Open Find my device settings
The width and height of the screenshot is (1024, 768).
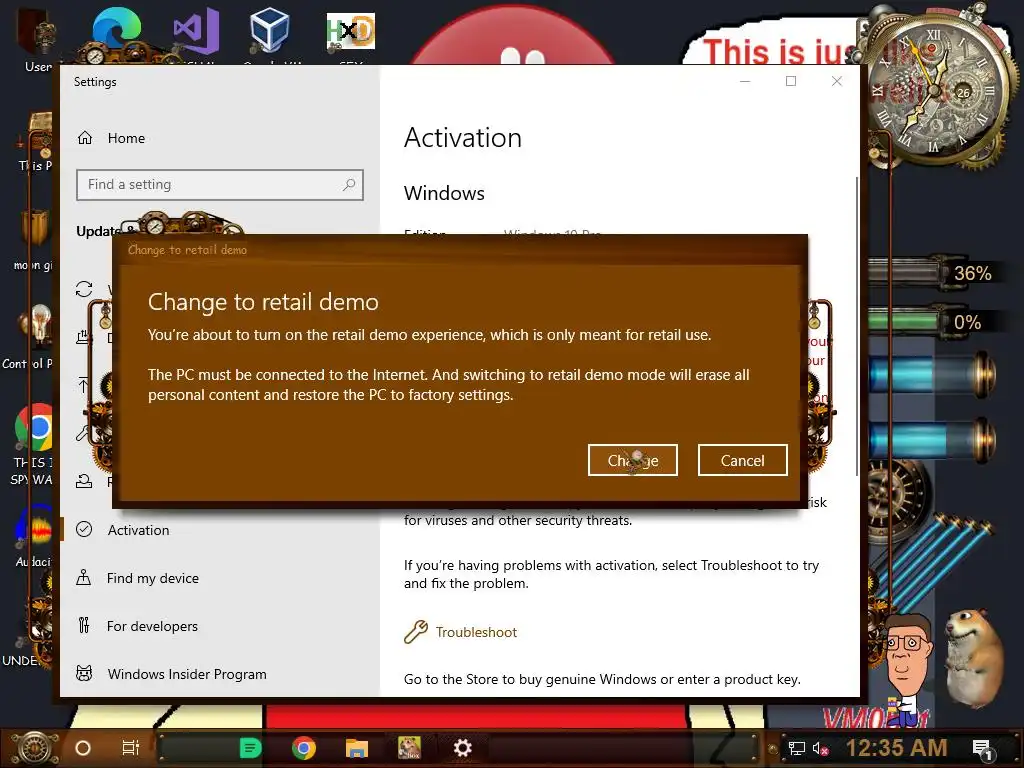click(153, 578)
